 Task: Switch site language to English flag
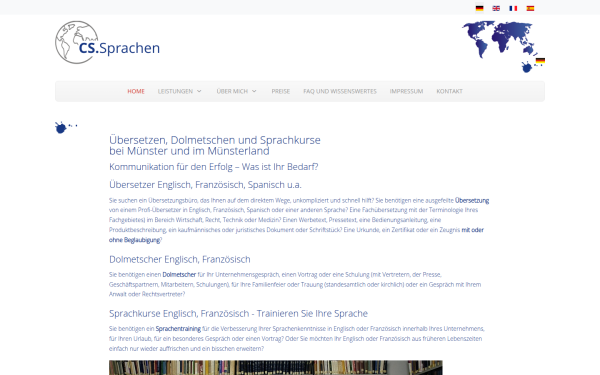(496, 8)
